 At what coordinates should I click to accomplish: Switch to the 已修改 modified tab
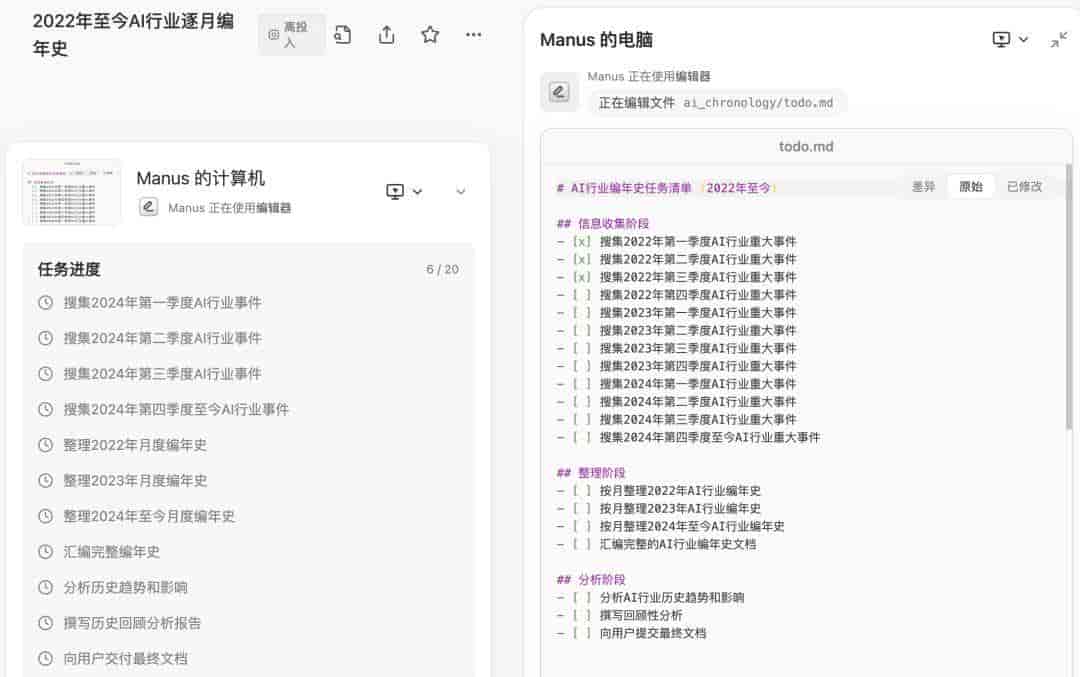pyautogui.click(x=1024, y=187)
